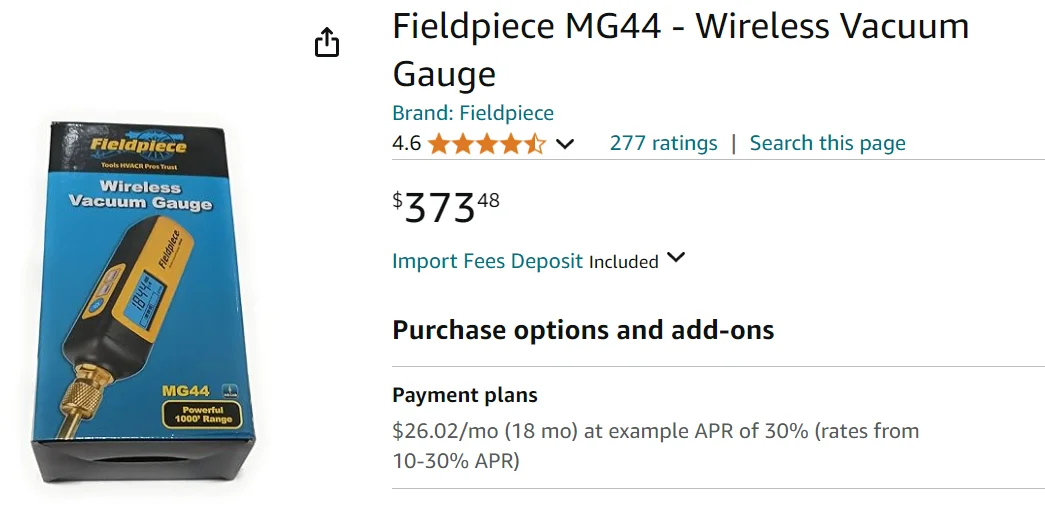
Task: Click the orange star rating icons
Action: coord(486,144)
